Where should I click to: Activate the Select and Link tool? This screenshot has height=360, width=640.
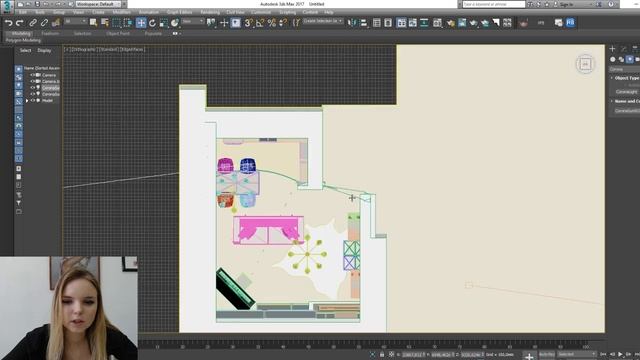[x=33, y=23]
